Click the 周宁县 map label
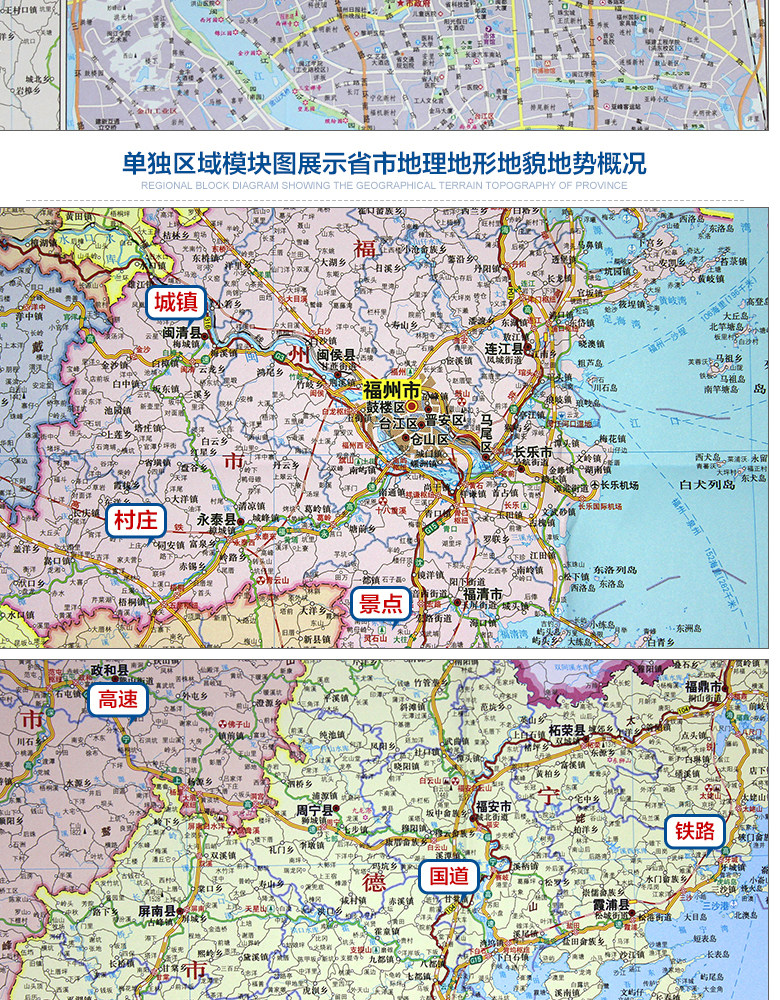Screen dimensions: 780x1000 point(315,811)
